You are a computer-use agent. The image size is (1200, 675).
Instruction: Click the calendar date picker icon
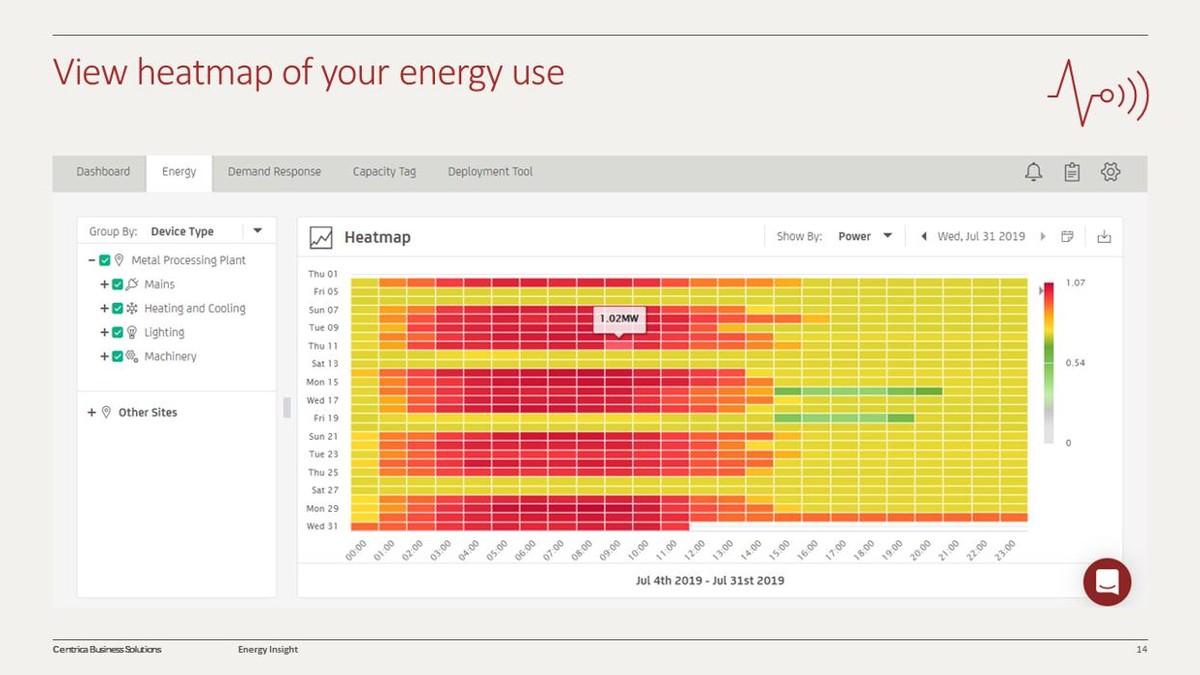(x=1067, y=237)
